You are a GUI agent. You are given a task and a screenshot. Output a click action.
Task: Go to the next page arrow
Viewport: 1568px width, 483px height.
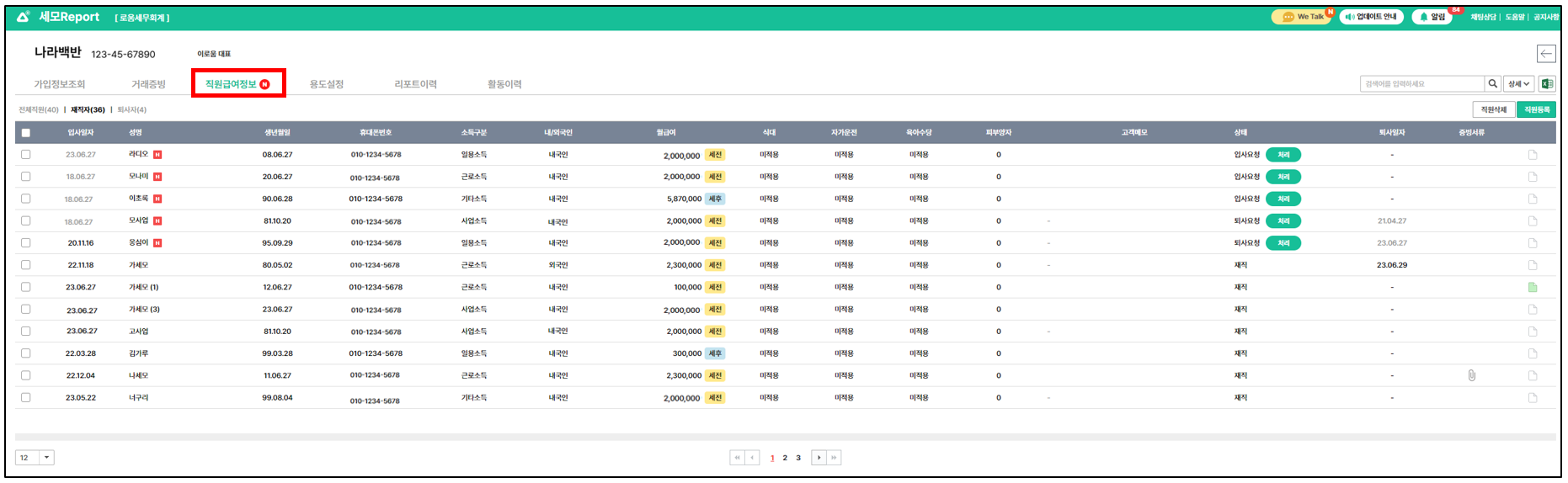(819, 458)
